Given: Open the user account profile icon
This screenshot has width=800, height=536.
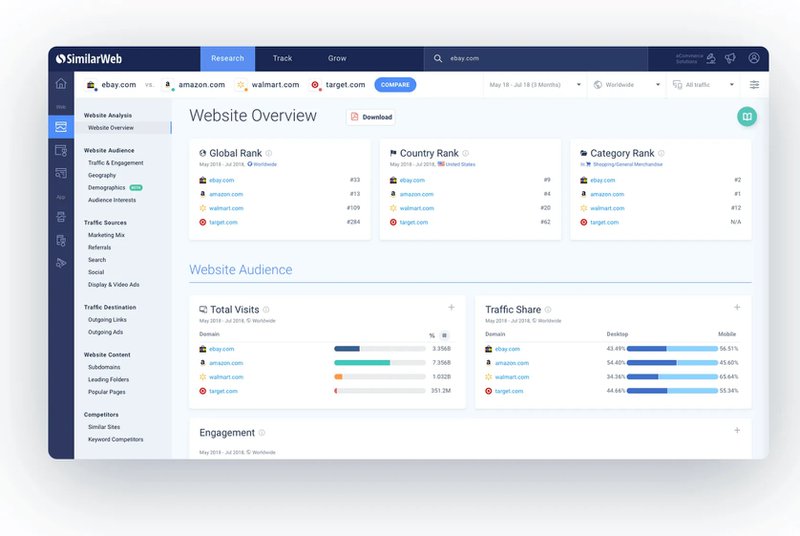Looking at the screenshot, I should coord(754,58).
